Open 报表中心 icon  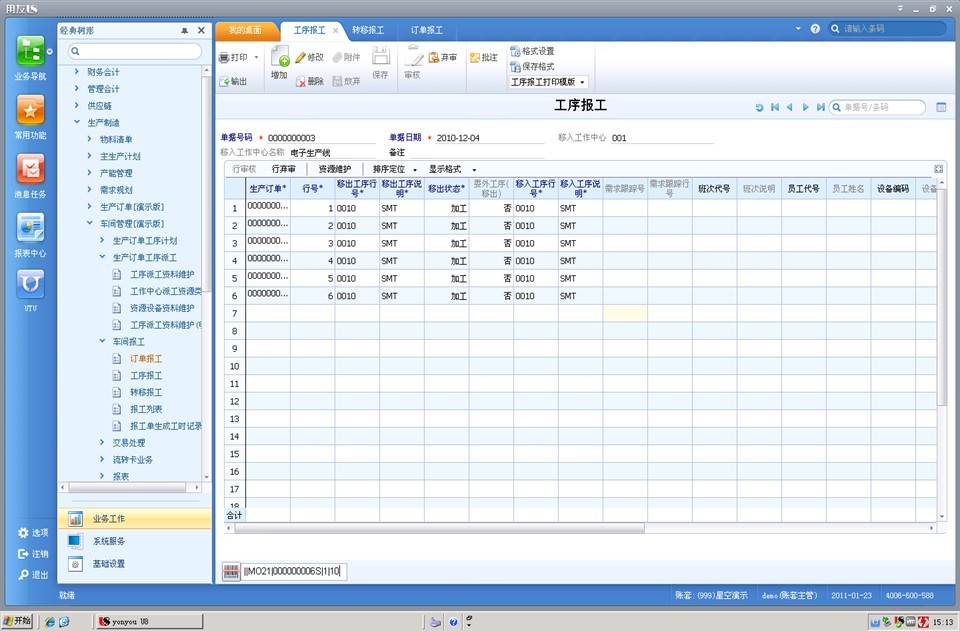tap(30, 228)
